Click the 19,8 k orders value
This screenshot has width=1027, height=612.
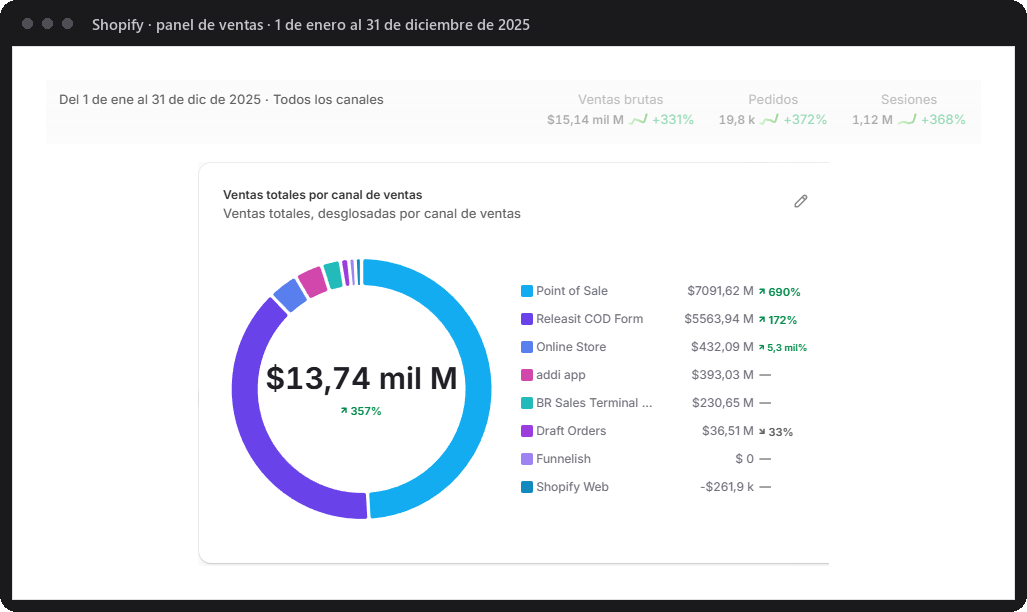tap(737, 120)
